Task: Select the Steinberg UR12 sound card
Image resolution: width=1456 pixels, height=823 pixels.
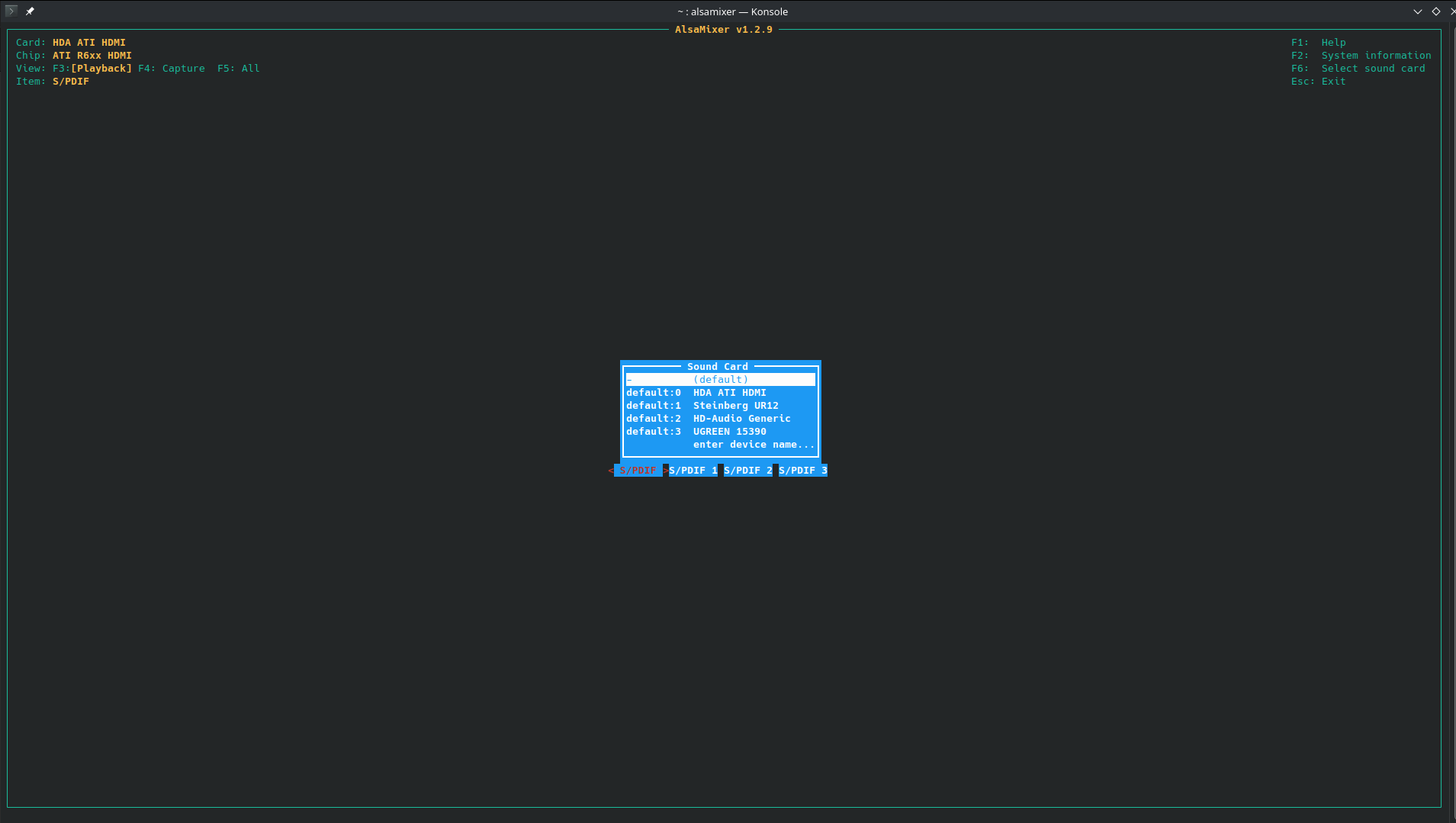Action: coord(735,406)
